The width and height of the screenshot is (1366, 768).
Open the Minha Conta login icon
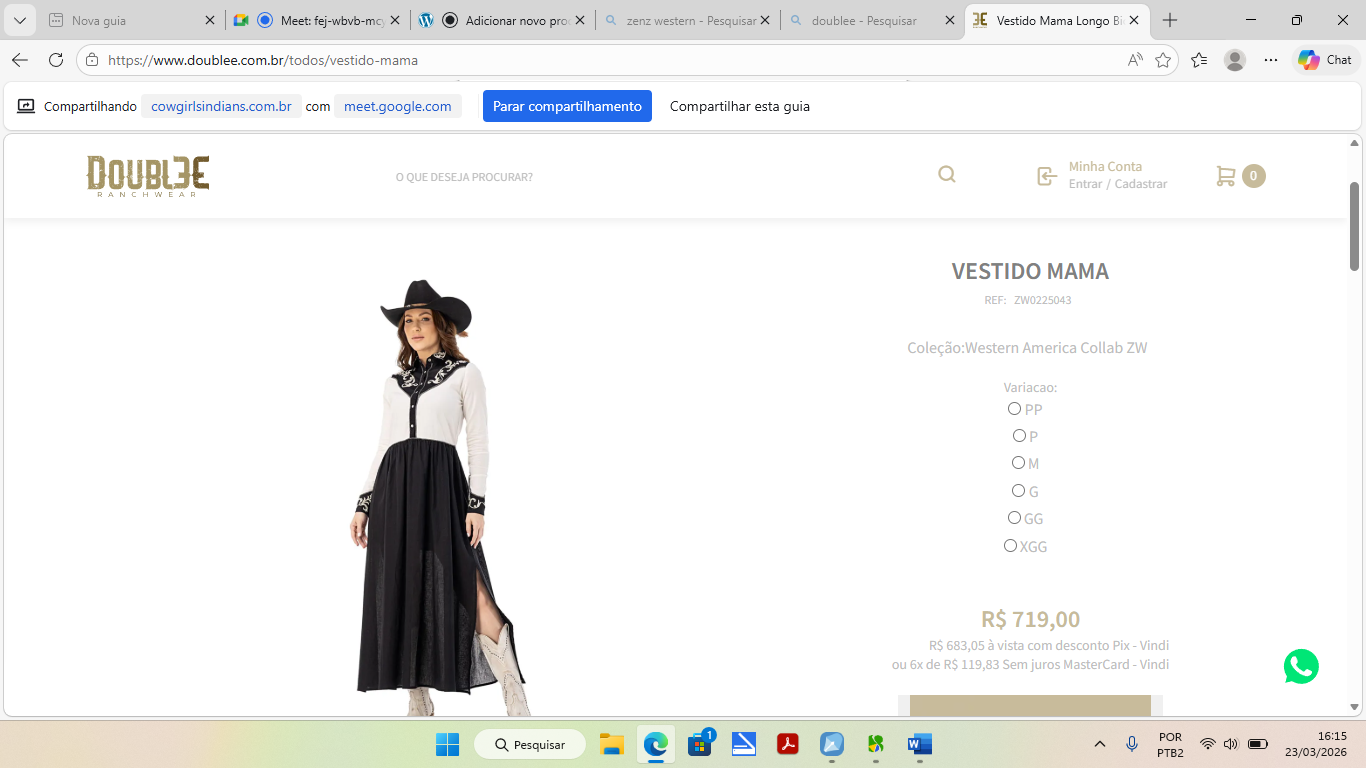point(1046,175)
